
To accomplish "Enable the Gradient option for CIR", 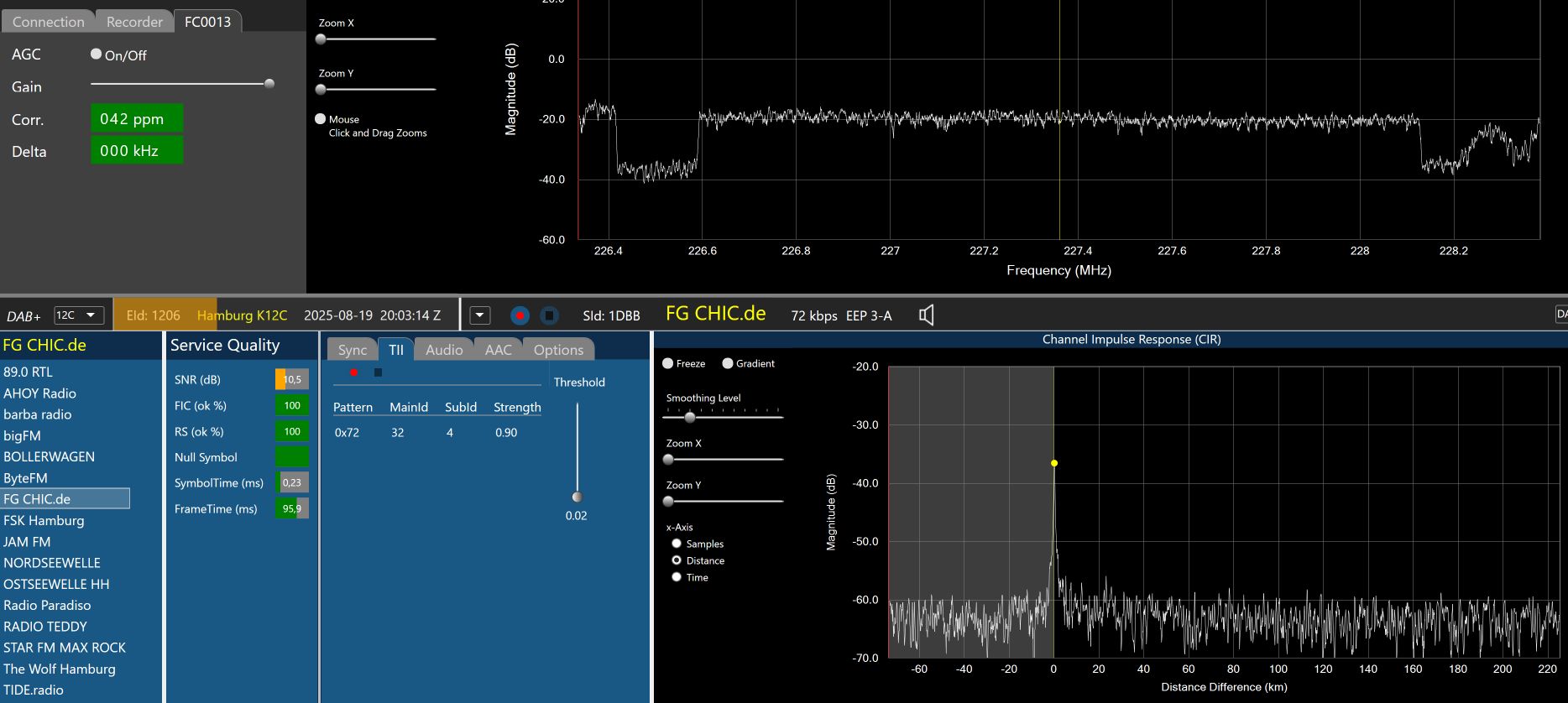I will click(x=728, y=363).
